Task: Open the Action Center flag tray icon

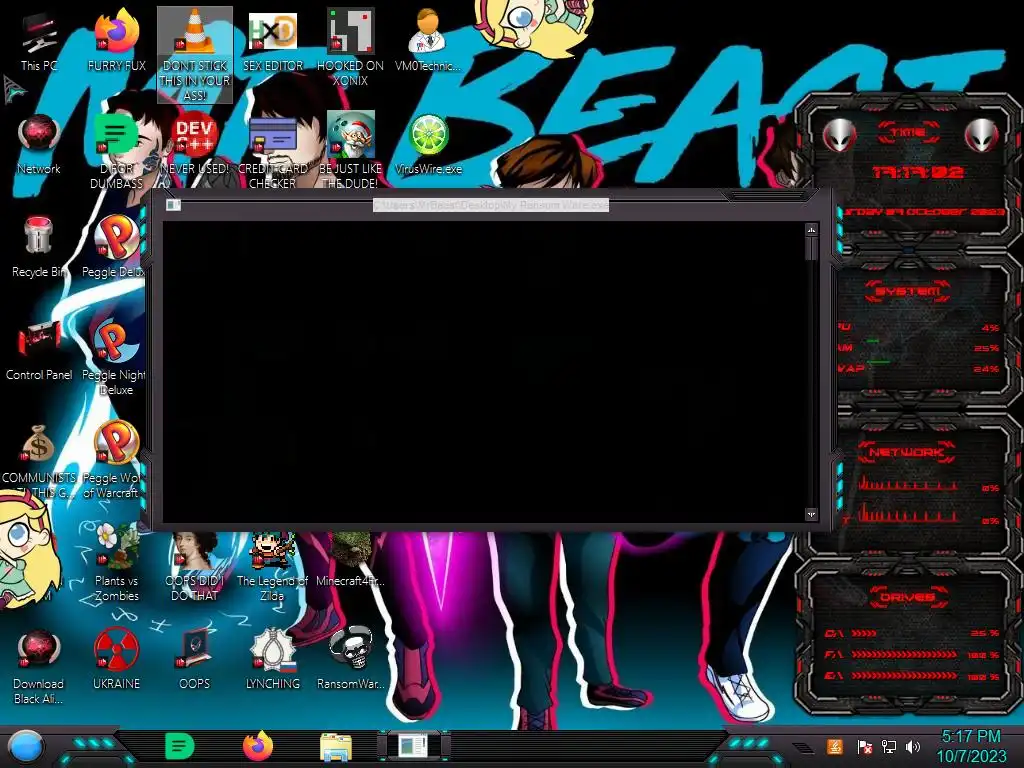Action: click(864, 746)
